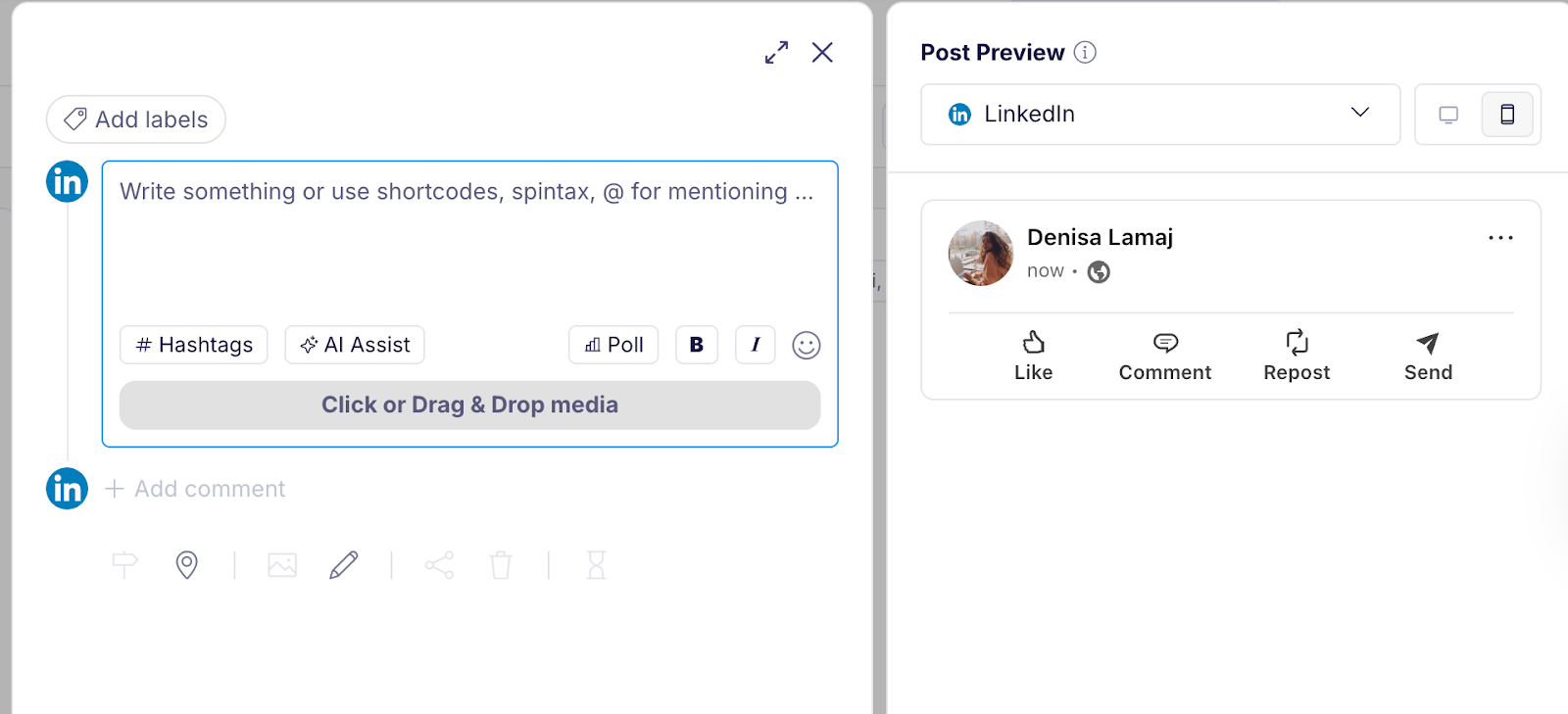Open the three-dot menu on the preview post
Image resolution: width=1568 pixels, height=714 pixels.
(x=1499, y=237)
